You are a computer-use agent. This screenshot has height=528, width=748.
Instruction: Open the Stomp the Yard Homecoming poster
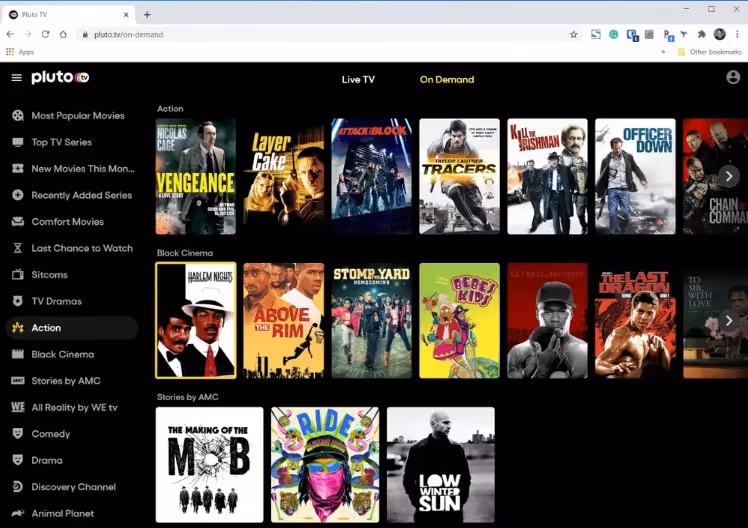(372, 321)
